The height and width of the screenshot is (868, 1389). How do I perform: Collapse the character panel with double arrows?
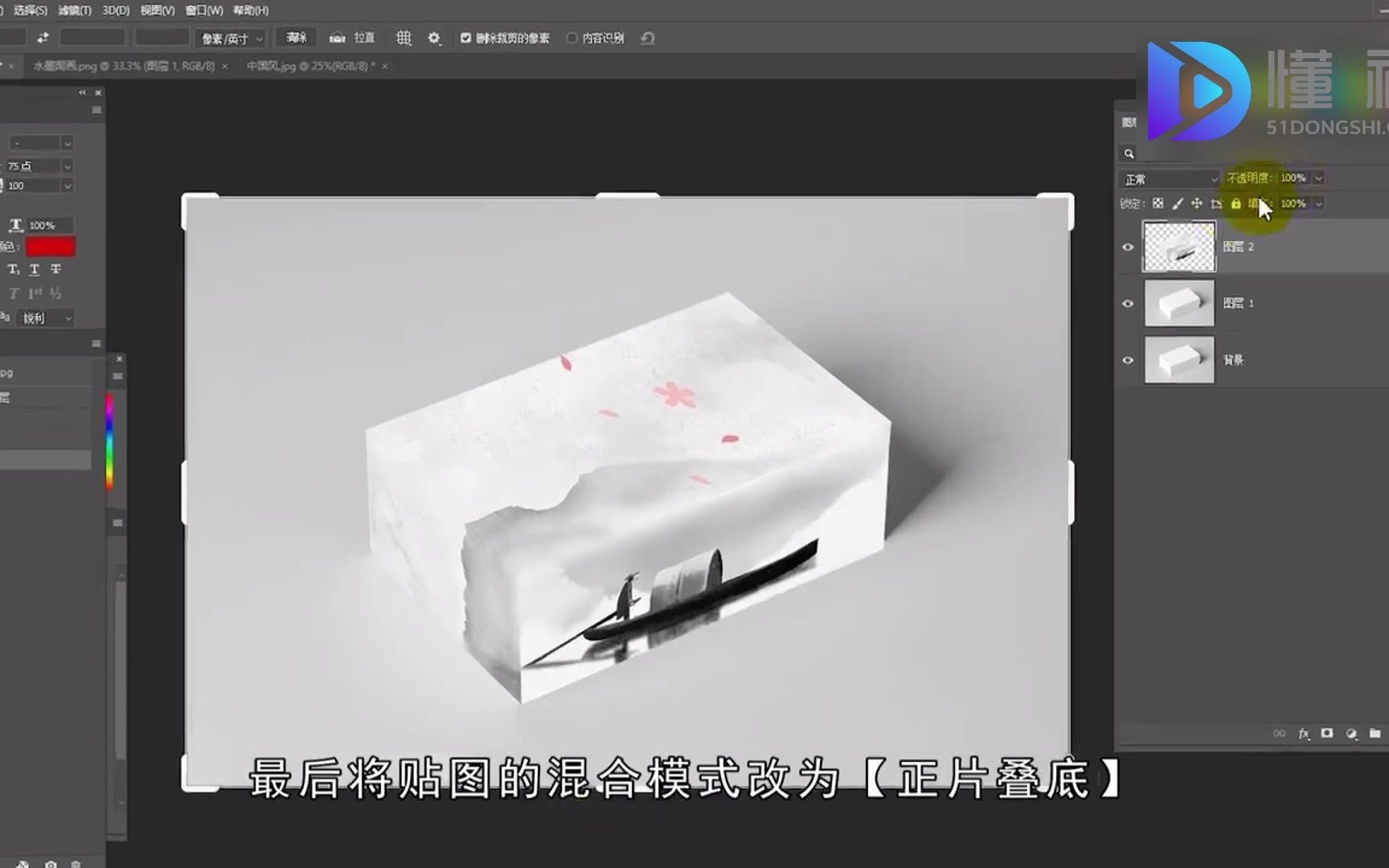coord(82,92)
